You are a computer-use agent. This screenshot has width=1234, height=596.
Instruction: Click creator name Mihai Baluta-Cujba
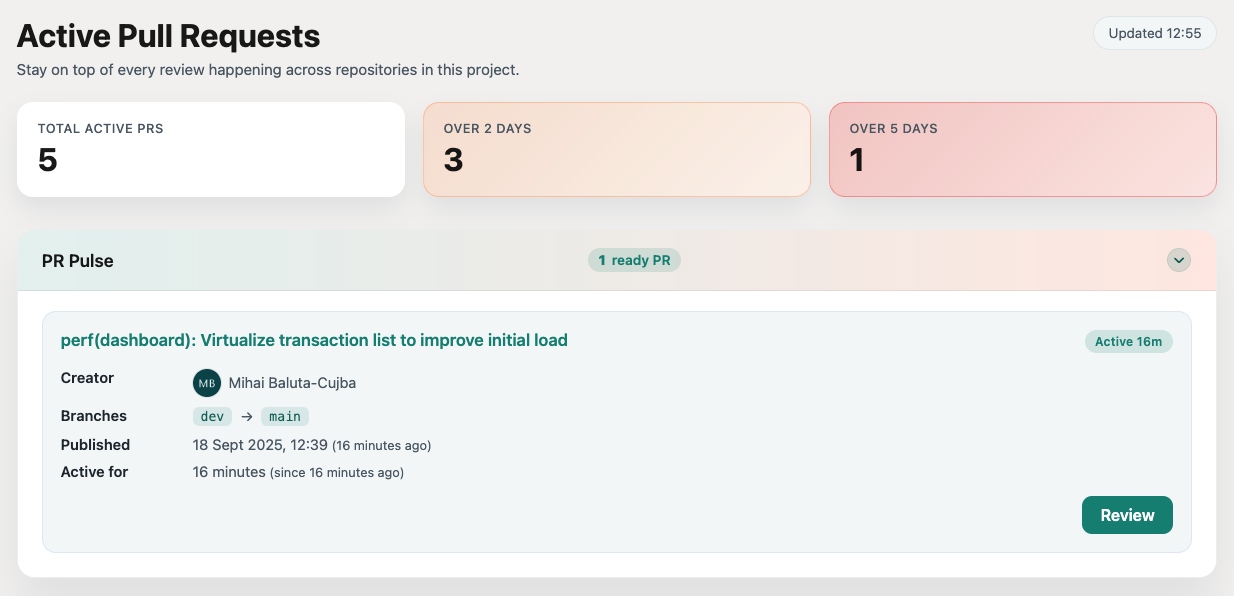click(292, 383)
